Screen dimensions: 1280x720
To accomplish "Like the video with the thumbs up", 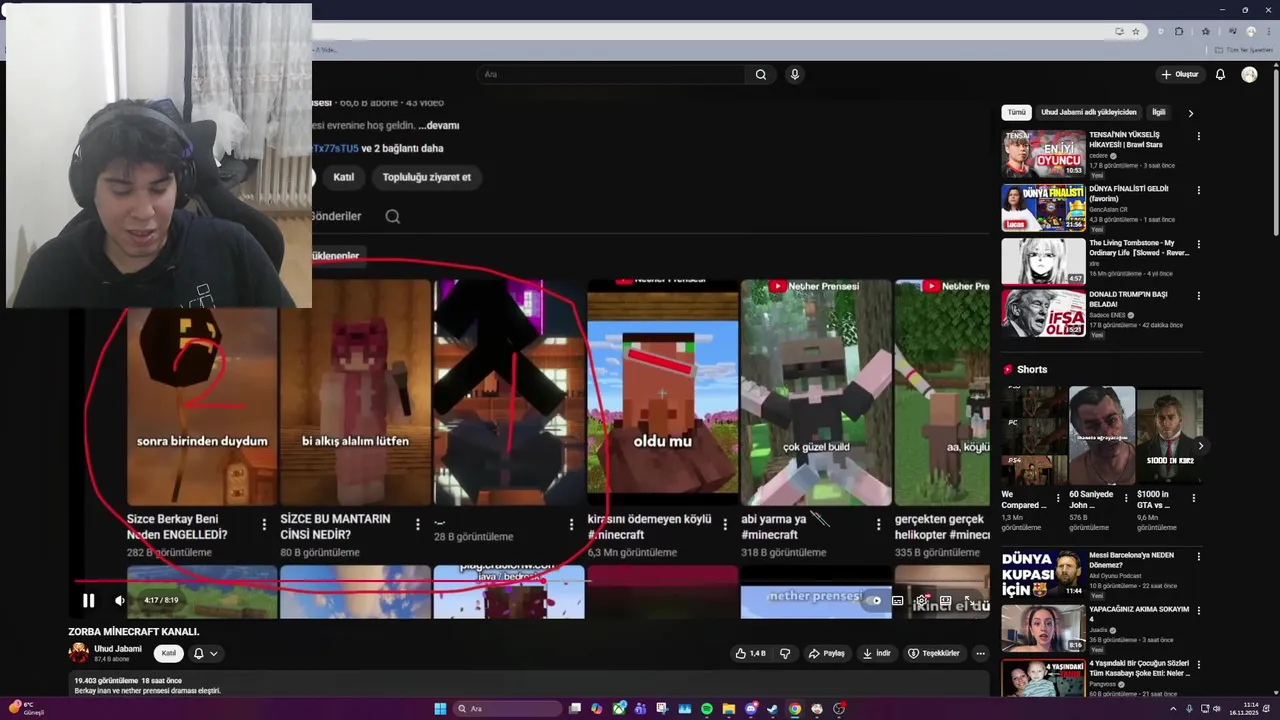I will click(750, 653).
